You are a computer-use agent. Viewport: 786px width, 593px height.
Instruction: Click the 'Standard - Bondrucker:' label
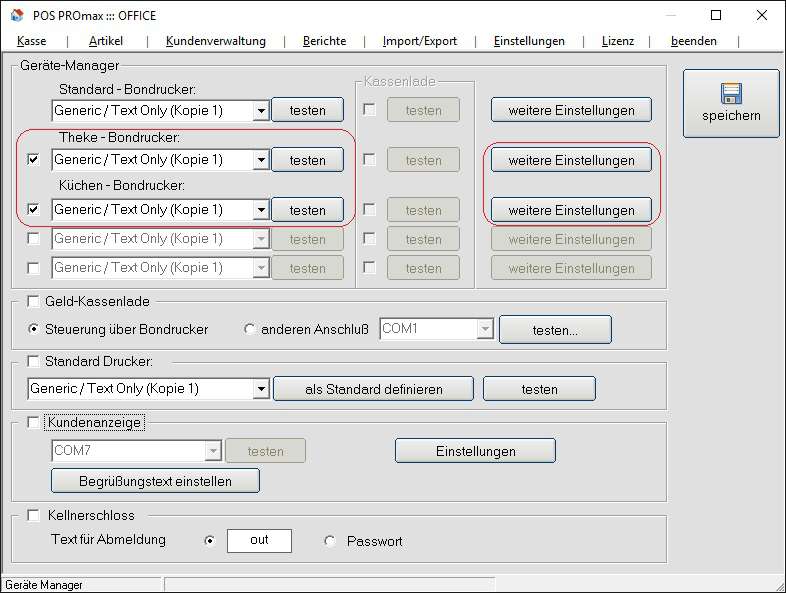(127, 89)
